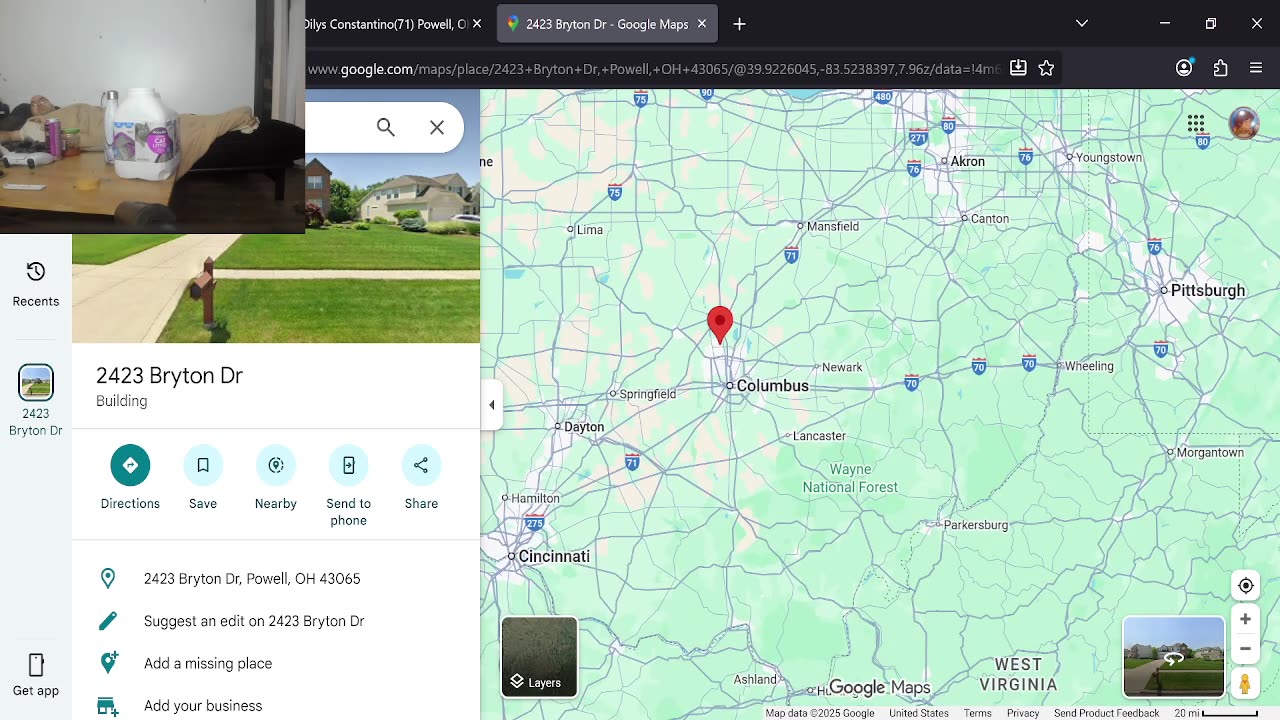This screenshot has height=720, width=1280.
Task: Open 2423 Bryton Dr recent item in sidebar
Action: pyautogui.click(x=36, y=401)
